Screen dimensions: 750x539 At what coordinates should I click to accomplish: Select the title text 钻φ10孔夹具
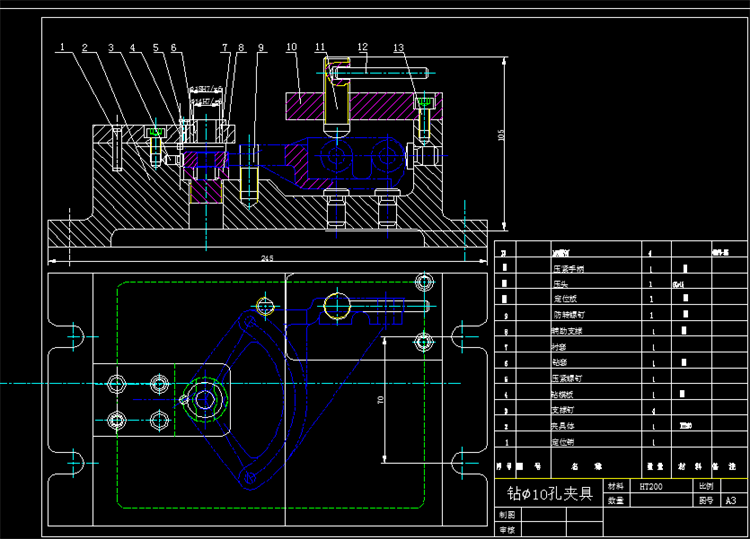550,493
